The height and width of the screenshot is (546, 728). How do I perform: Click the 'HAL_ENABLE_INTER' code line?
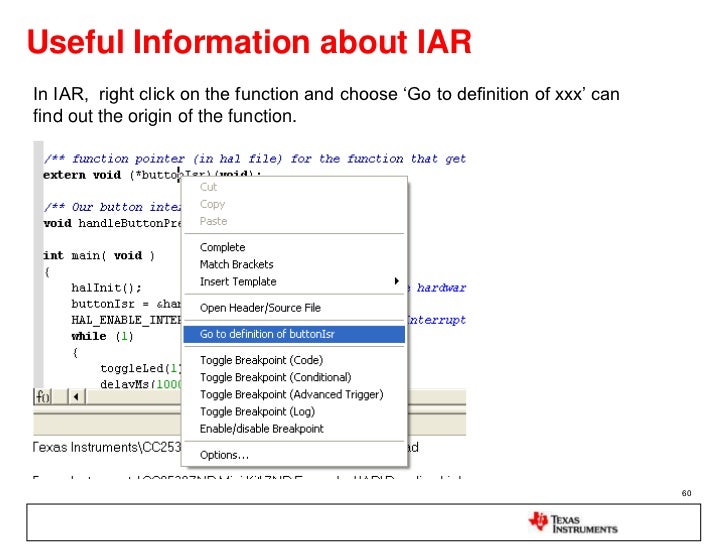click(x=126, y=320)
